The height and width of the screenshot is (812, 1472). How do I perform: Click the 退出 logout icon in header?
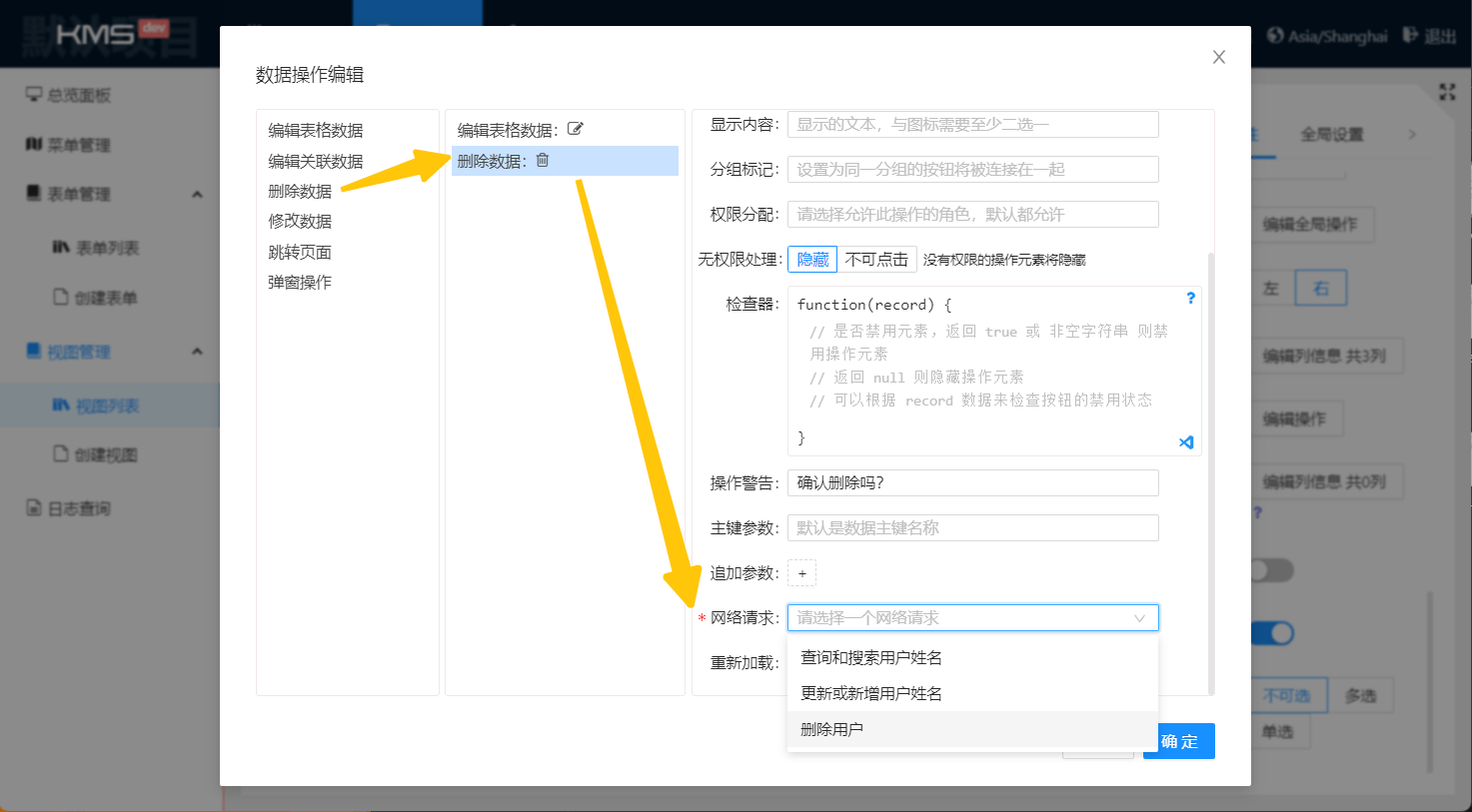tap(1410, 35)
